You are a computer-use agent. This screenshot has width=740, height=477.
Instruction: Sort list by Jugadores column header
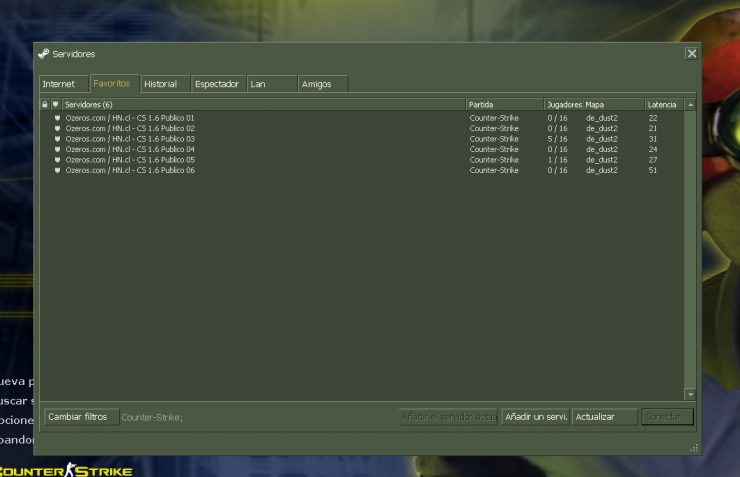pos(563,104)
